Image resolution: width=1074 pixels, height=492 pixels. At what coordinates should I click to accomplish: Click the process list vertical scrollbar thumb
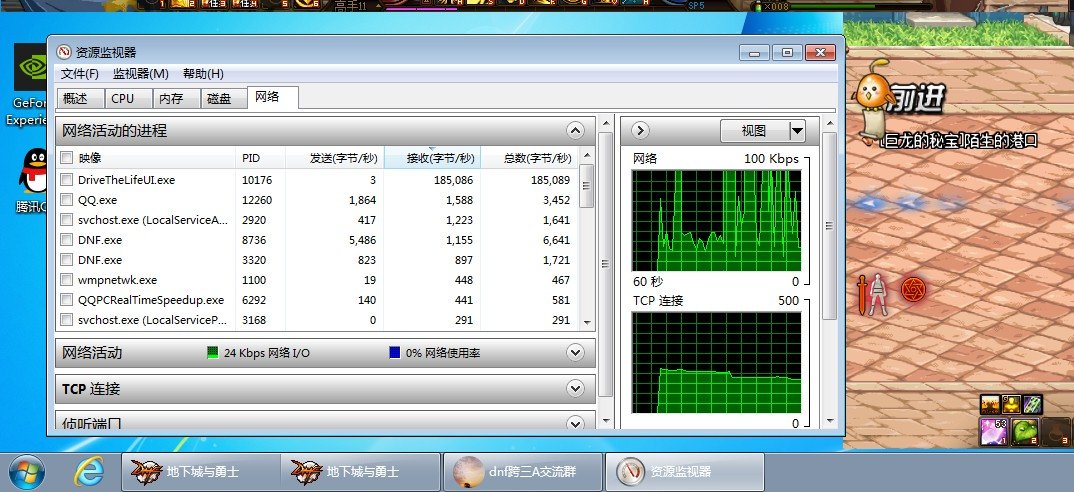(586, 186)
